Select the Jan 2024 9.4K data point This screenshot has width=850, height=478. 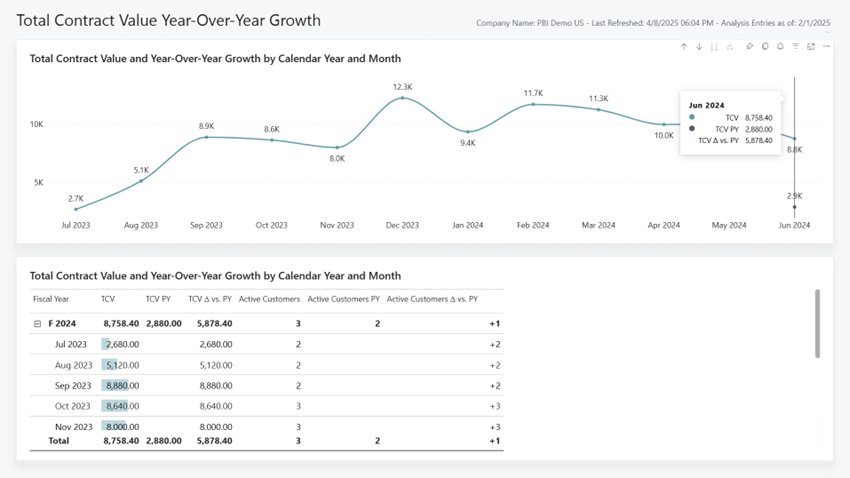(468, 132)
